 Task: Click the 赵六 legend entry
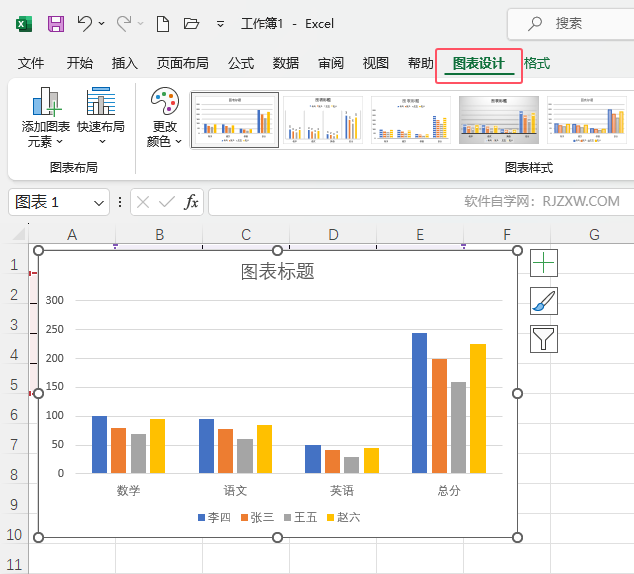[343, 517]
